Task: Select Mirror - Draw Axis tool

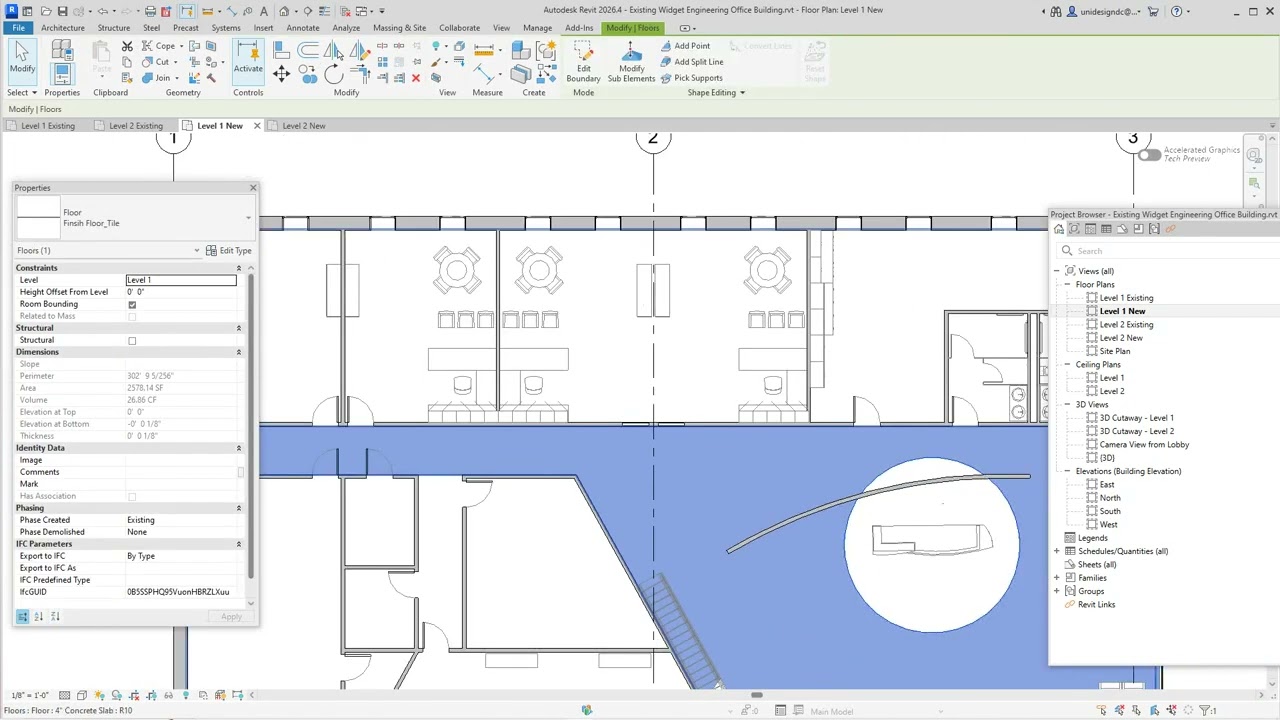Action: click(x=359, y=51)
